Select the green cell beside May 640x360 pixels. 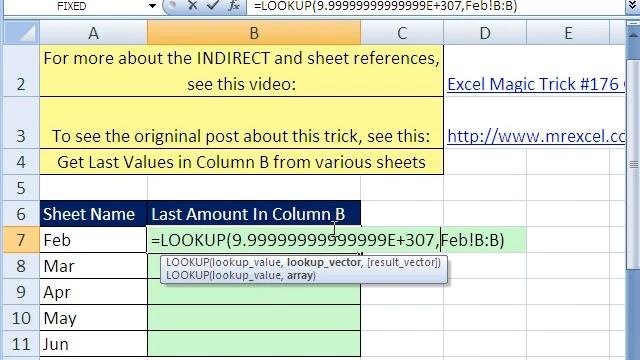pos(254,318)
